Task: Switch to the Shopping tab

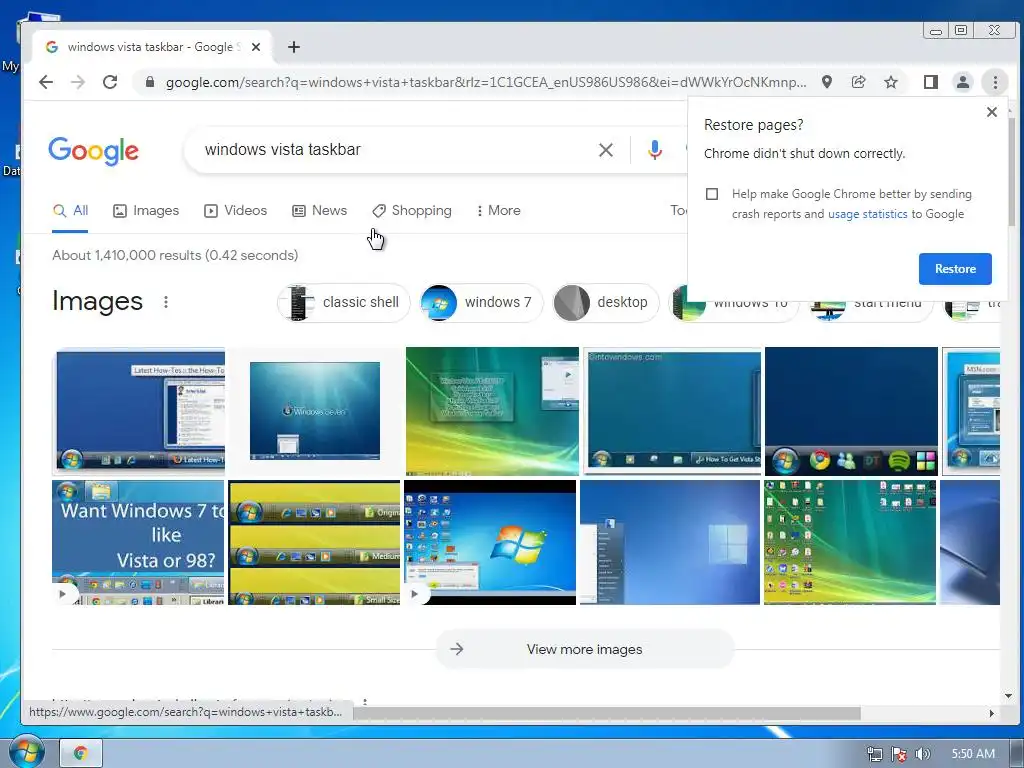Action: pos(412,211)
